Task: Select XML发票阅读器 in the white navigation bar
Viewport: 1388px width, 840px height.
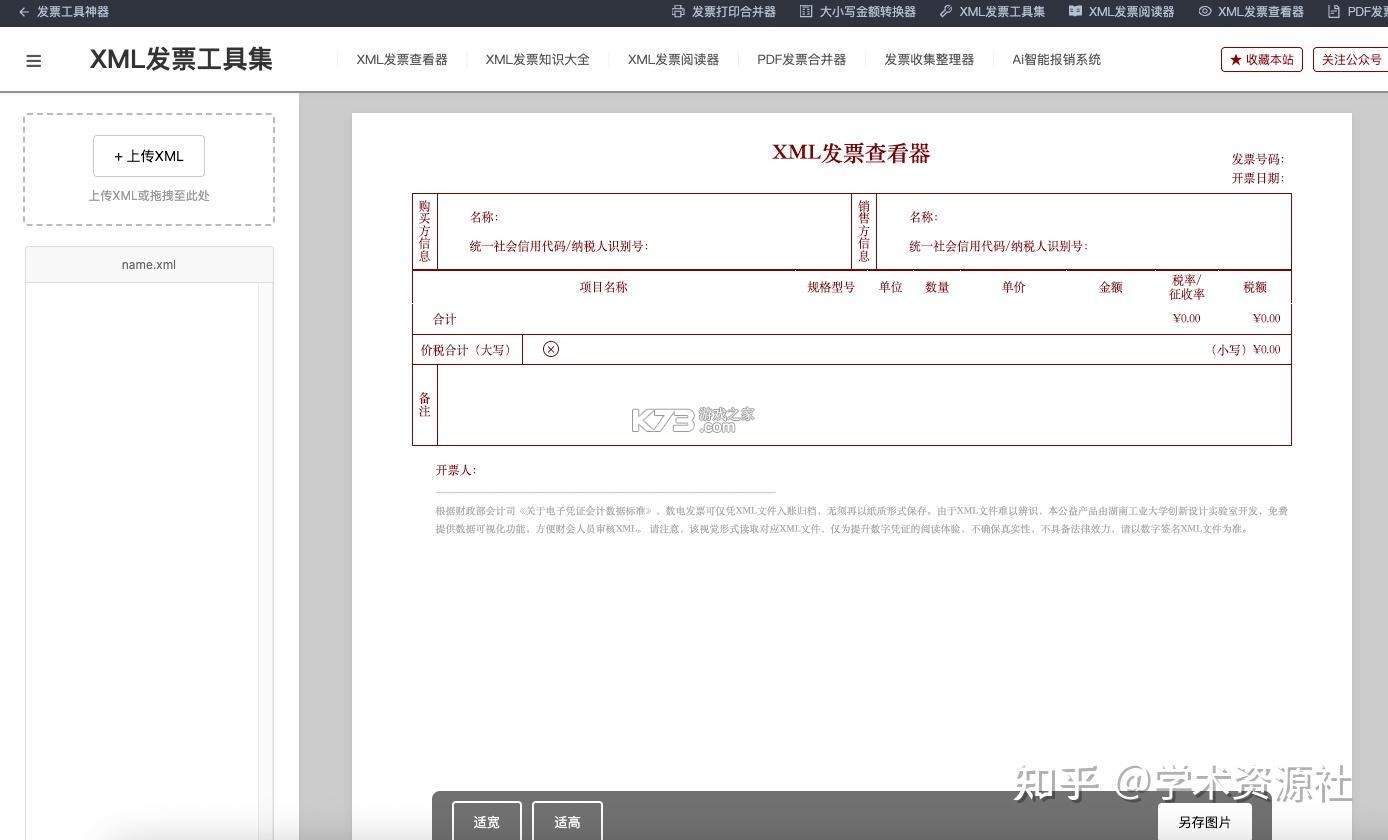Action: pyautogui.click(x=673, y=60)
